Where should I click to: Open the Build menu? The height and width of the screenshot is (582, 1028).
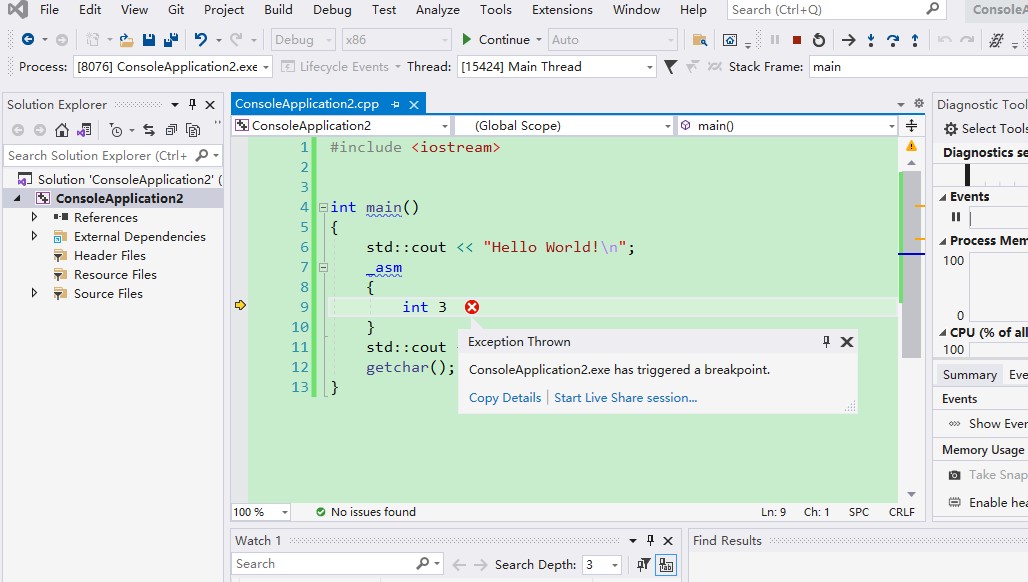(278, 10)
